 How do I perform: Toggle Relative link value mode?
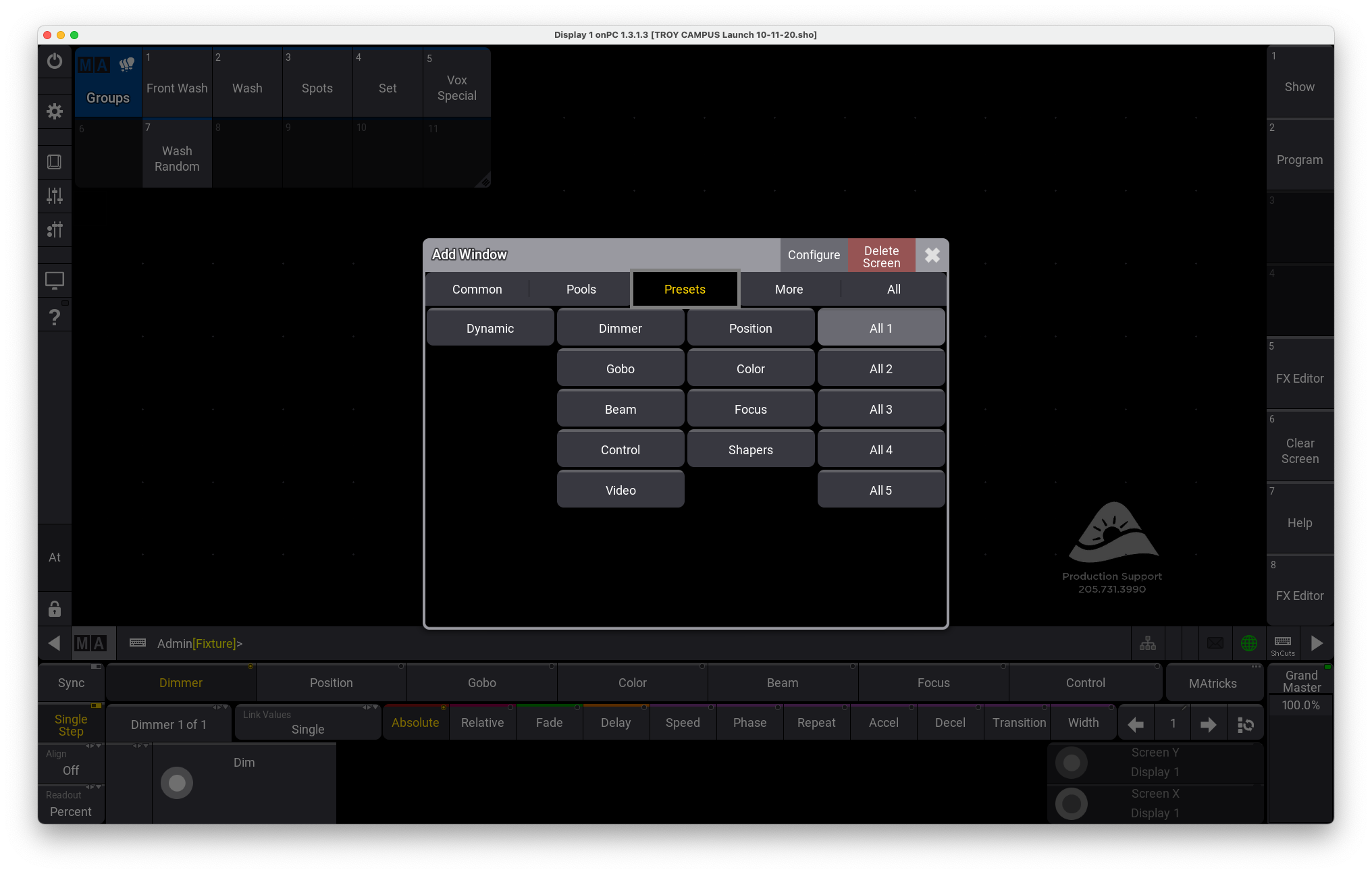[x=480, y=723]
